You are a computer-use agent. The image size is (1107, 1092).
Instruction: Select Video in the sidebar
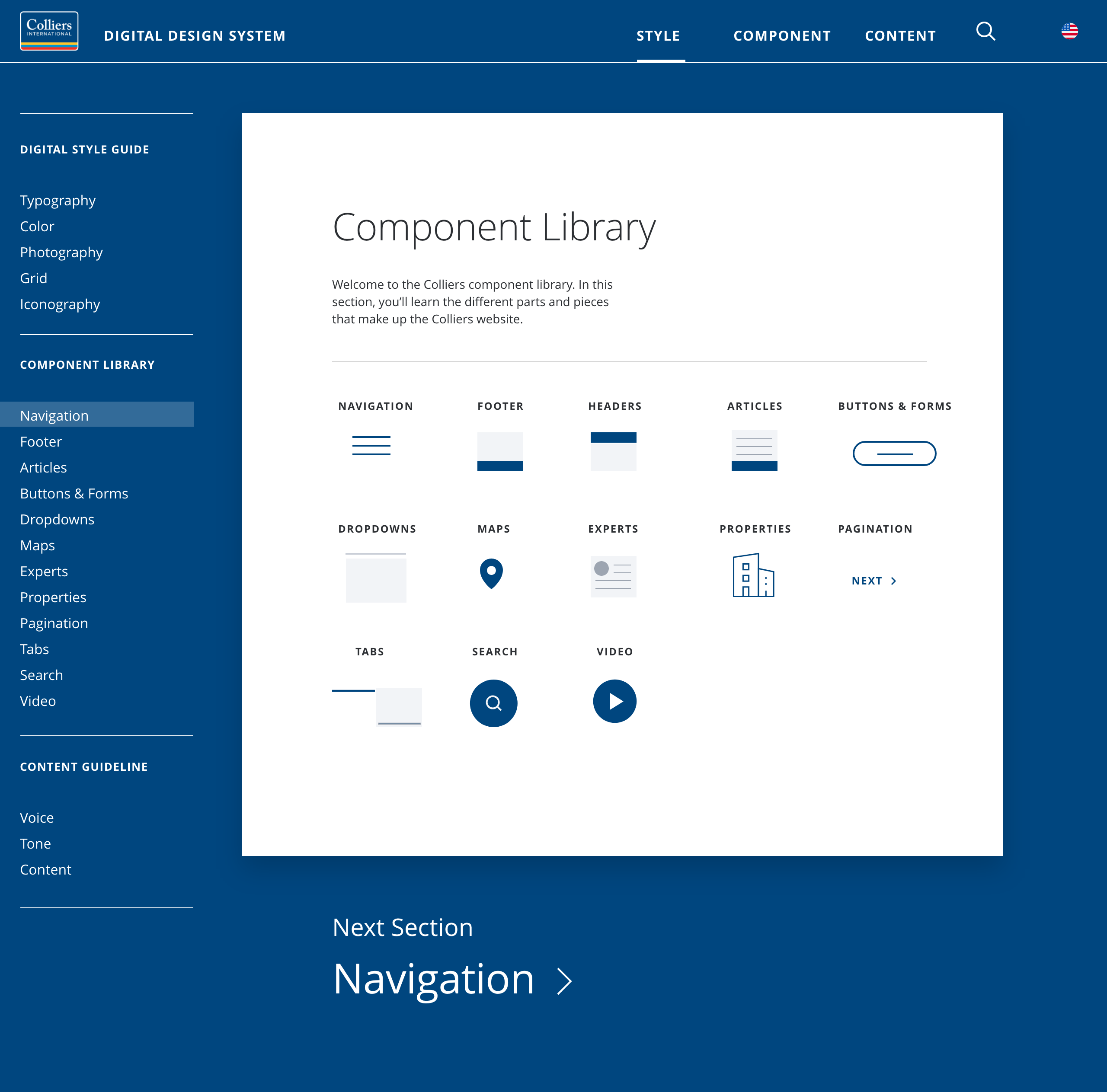point(38,701)
